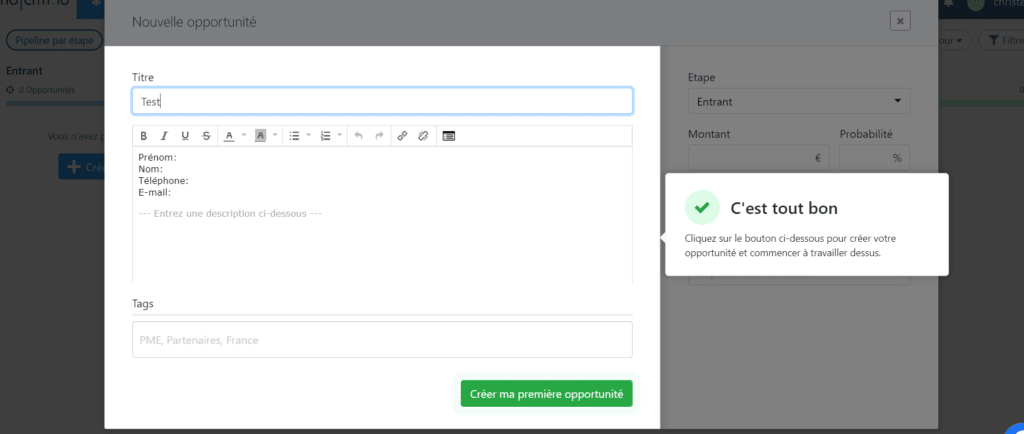Screen dimensions: 1024x434
Task: Click the Probabilité percentage field
Action: (874, 157)
